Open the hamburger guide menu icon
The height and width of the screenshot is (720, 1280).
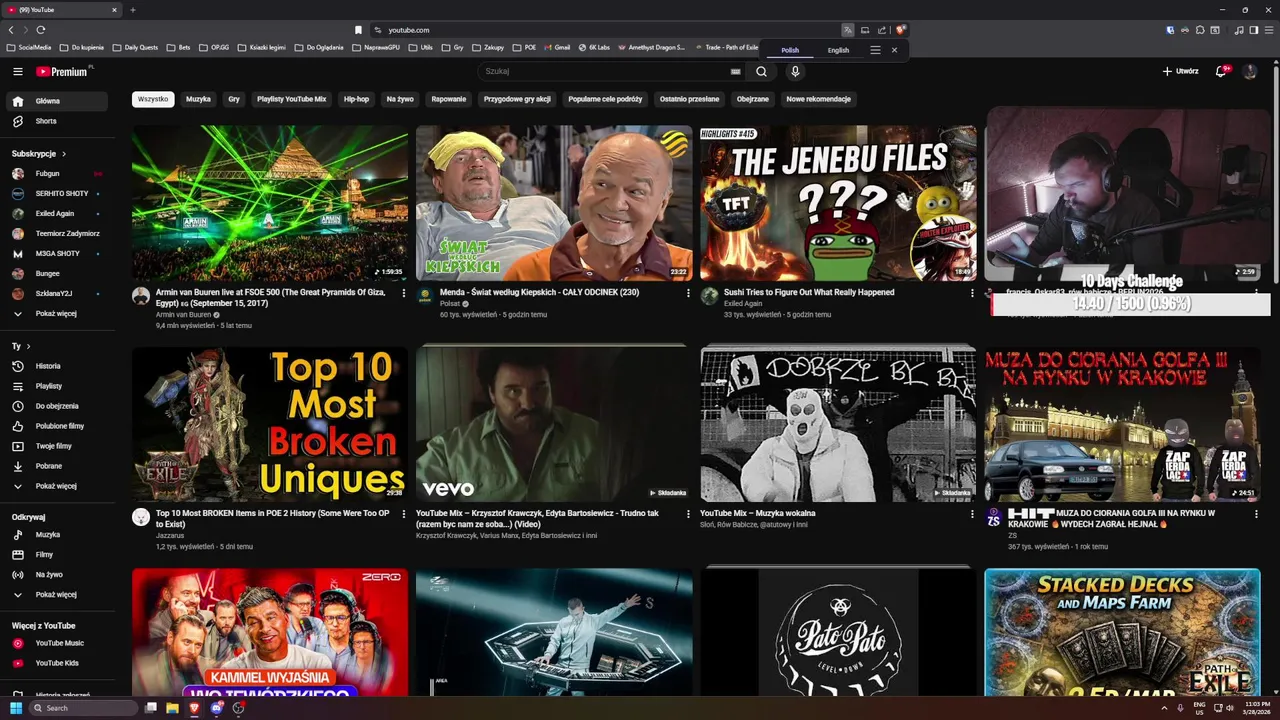tap(17, 71)
